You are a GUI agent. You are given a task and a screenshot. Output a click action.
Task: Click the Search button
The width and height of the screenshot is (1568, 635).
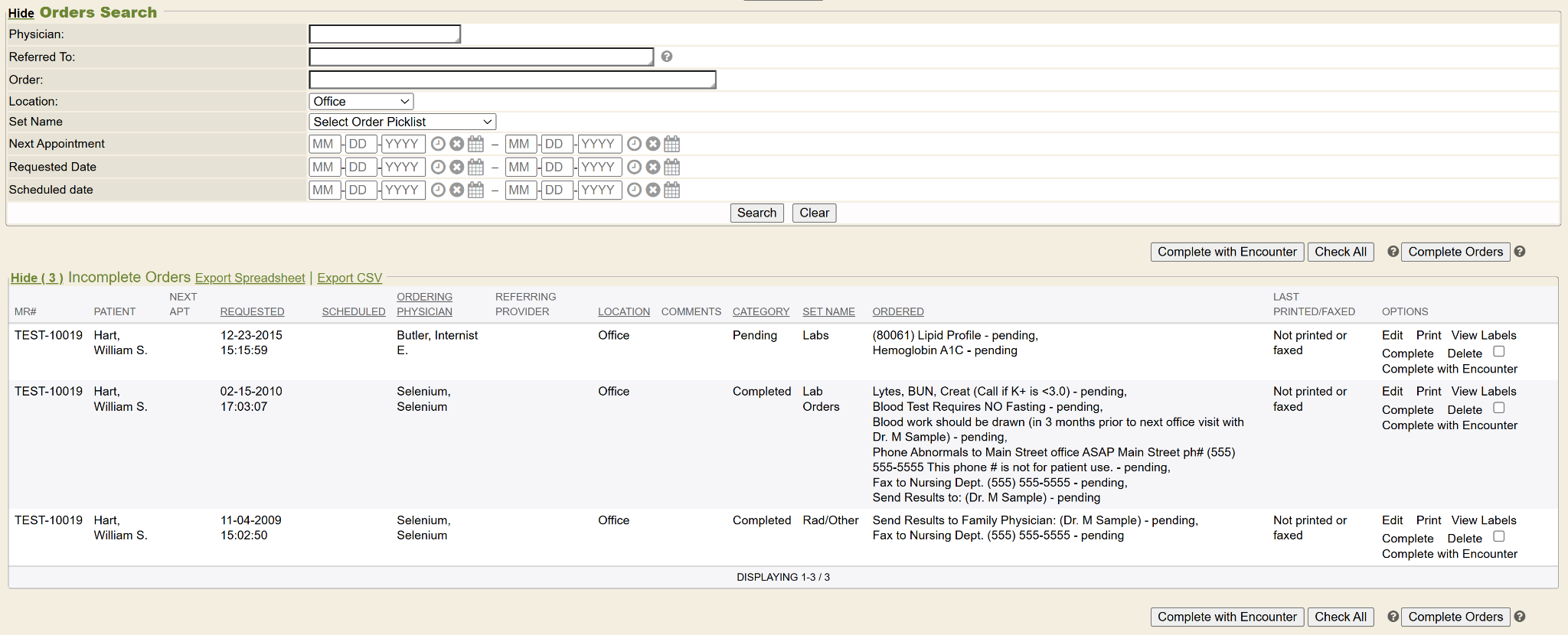[x=756, y=213]
